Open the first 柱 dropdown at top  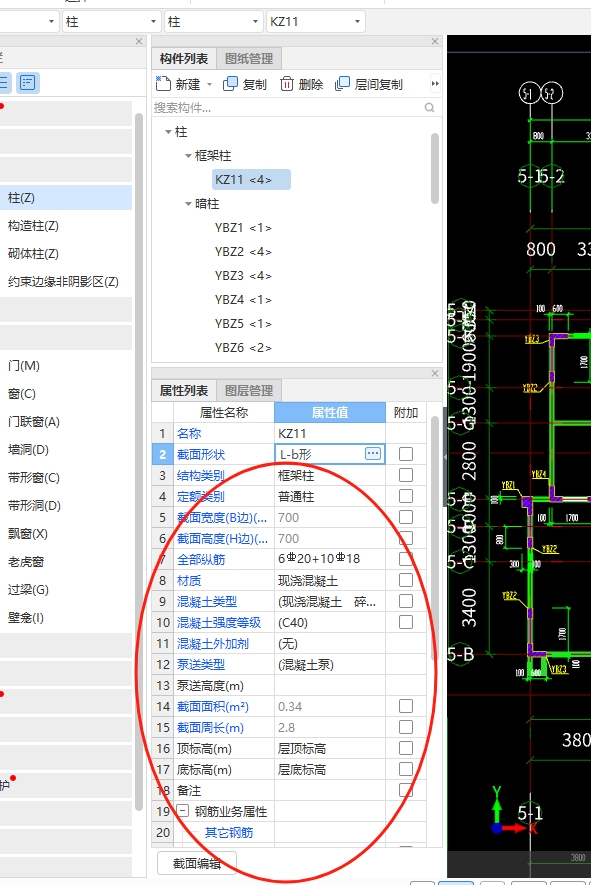(x=111, y=21)
